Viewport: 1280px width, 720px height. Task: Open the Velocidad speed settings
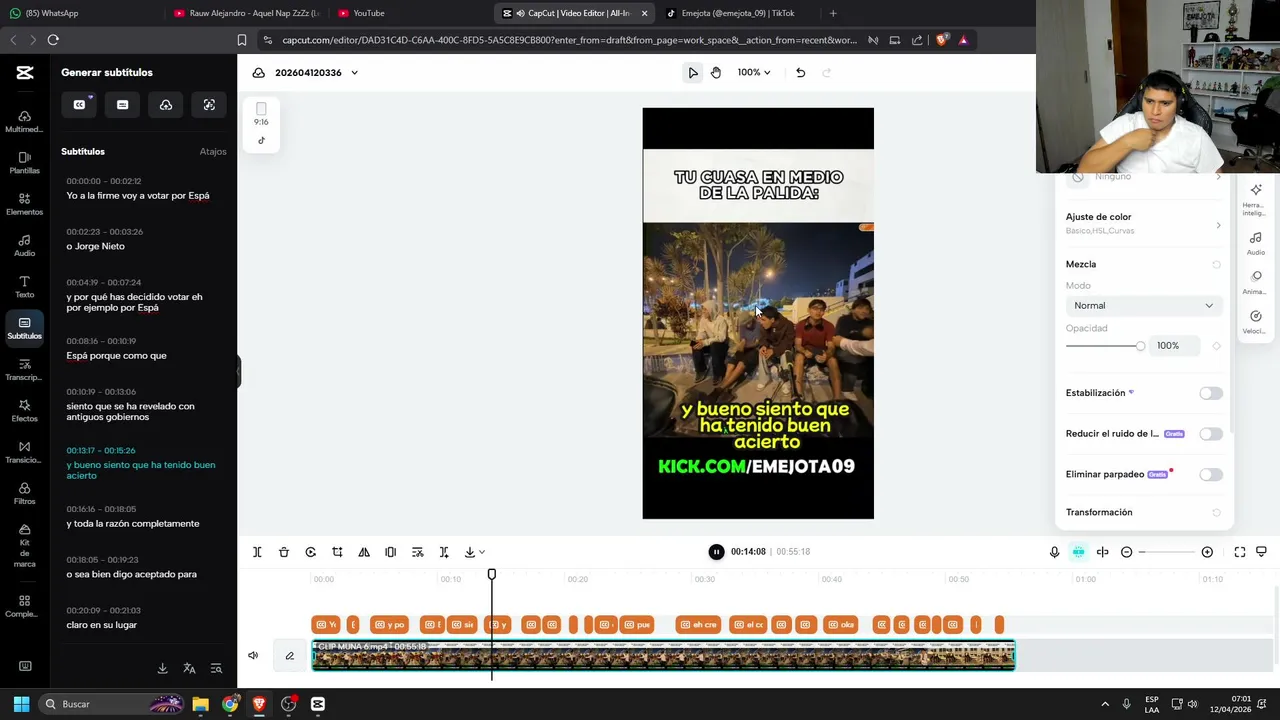(1255, 322)
